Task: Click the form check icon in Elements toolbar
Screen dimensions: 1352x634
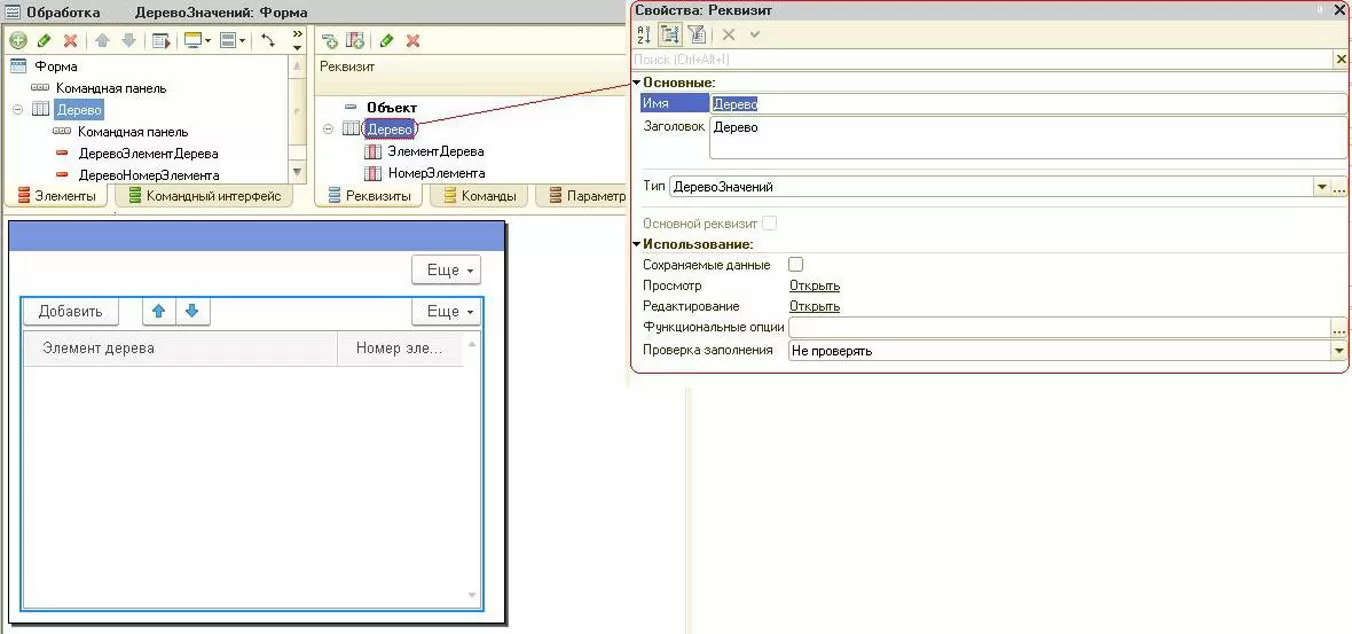Action: tap(161, 41)
